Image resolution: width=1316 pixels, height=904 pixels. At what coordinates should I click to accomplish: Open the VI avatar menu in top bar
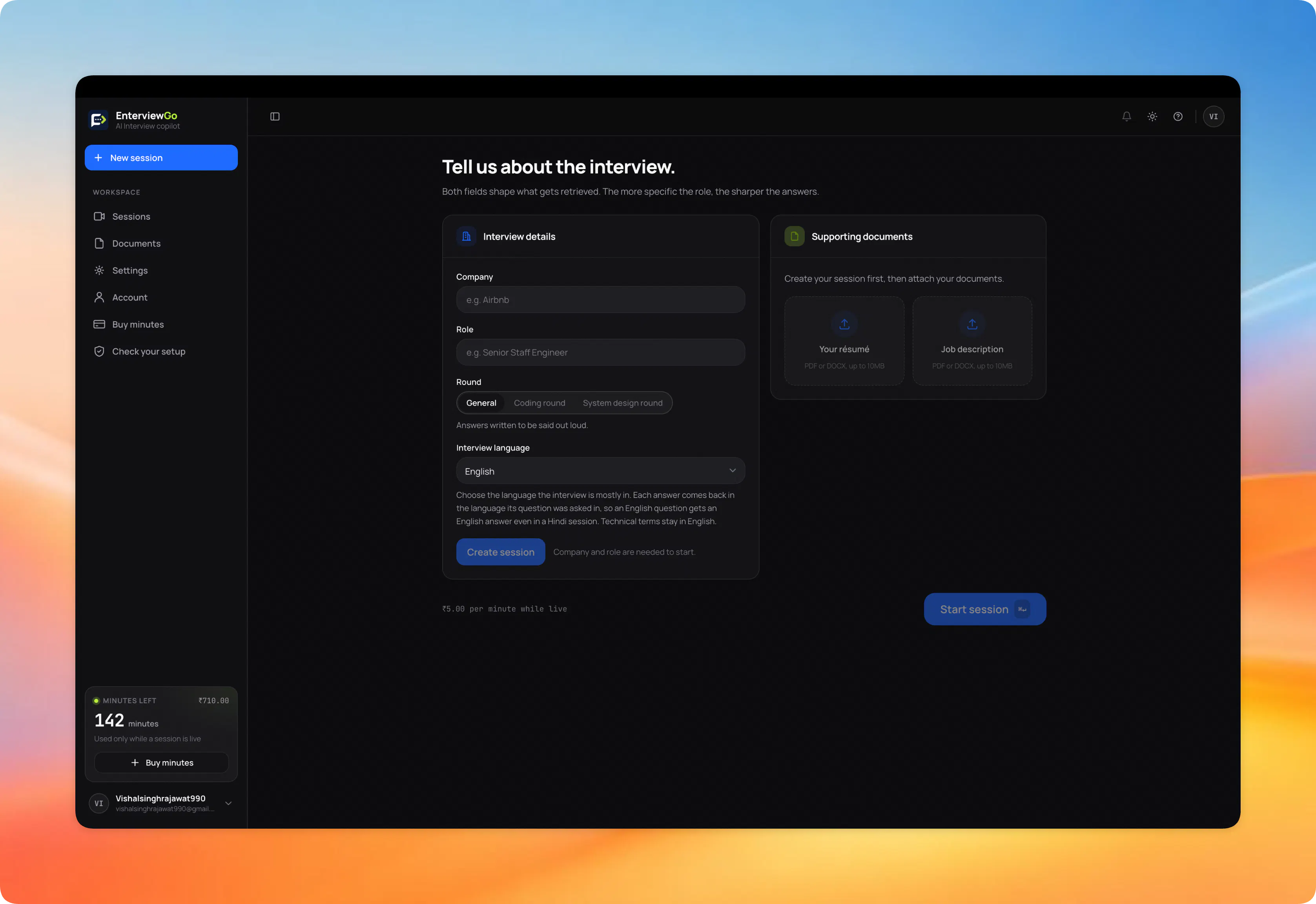click(x=1213, y=117)
